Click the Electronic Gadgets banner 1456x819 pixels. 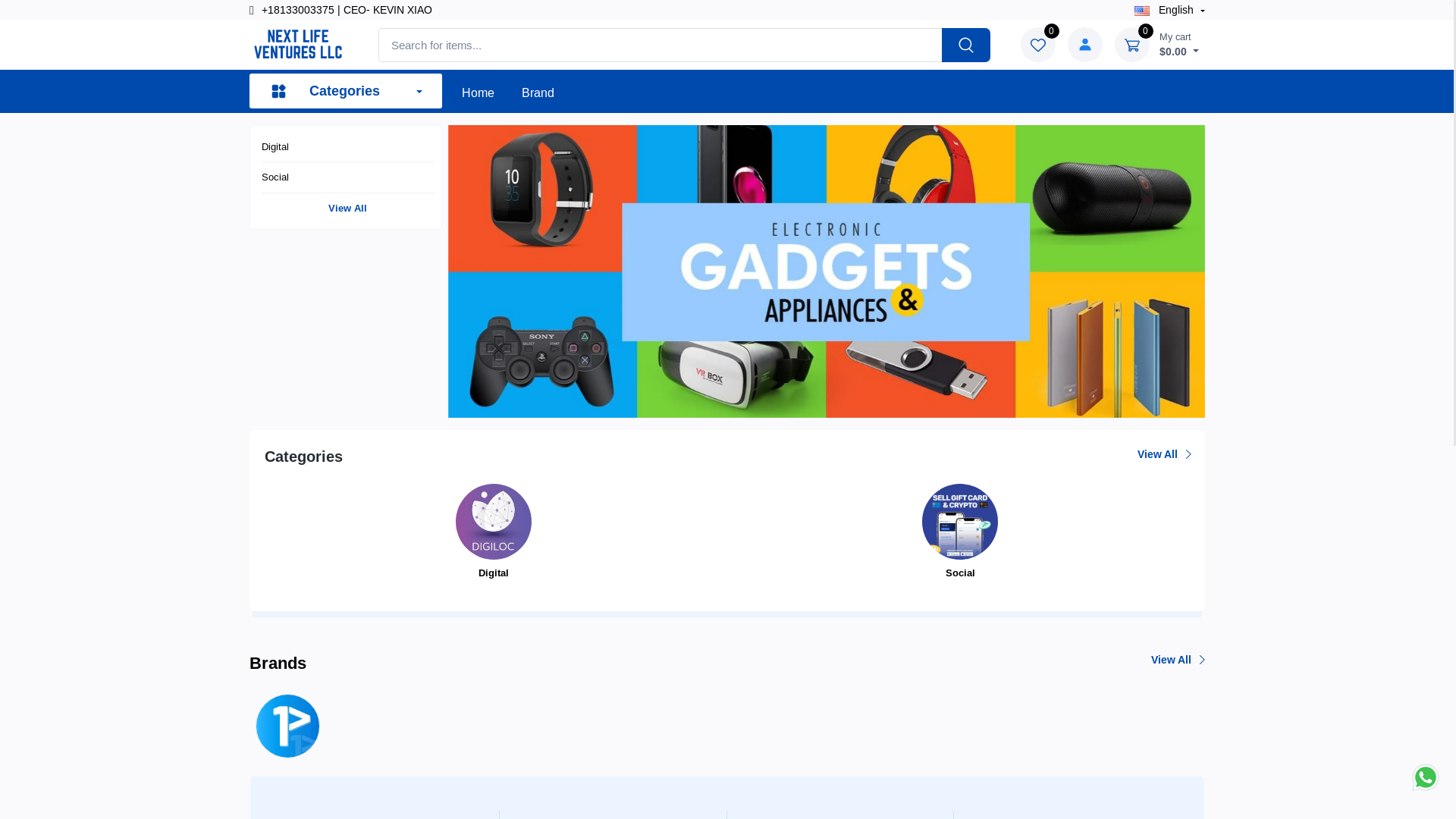(x=826, y=271)
